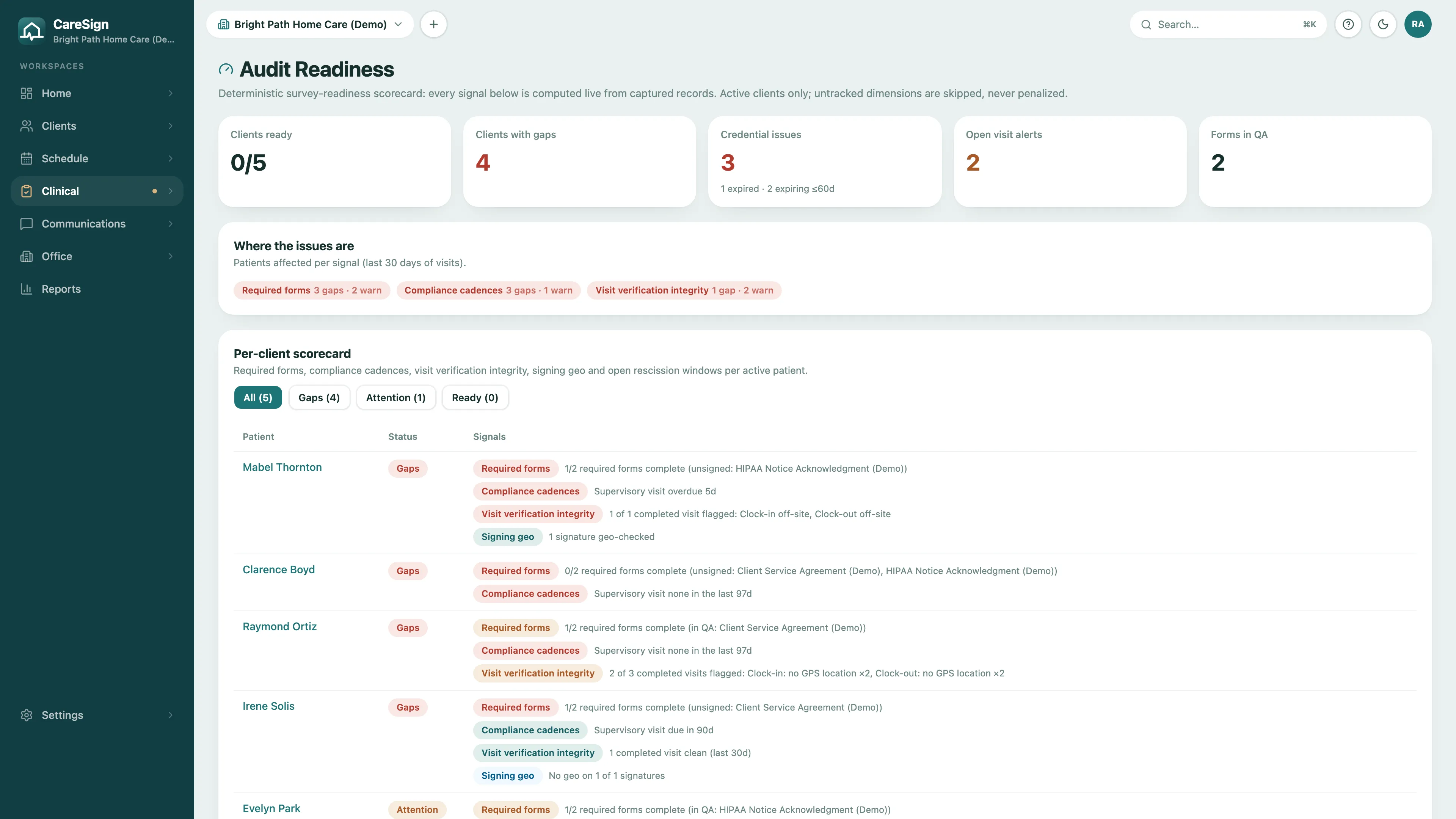Expand the Schedule sidebar chevron
The image size is (1456, 819).
click(x=171, y=159)
